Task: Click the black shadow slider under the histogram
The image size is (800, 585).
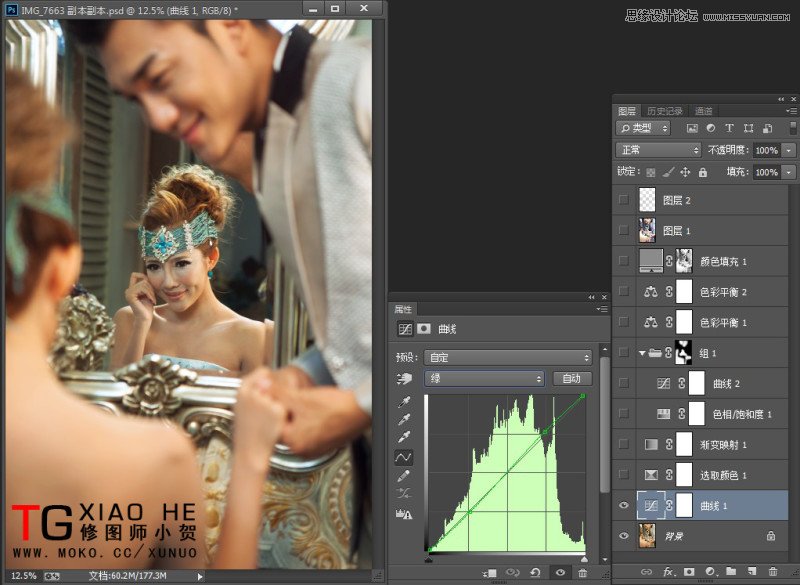Action: tap(429, 560)
